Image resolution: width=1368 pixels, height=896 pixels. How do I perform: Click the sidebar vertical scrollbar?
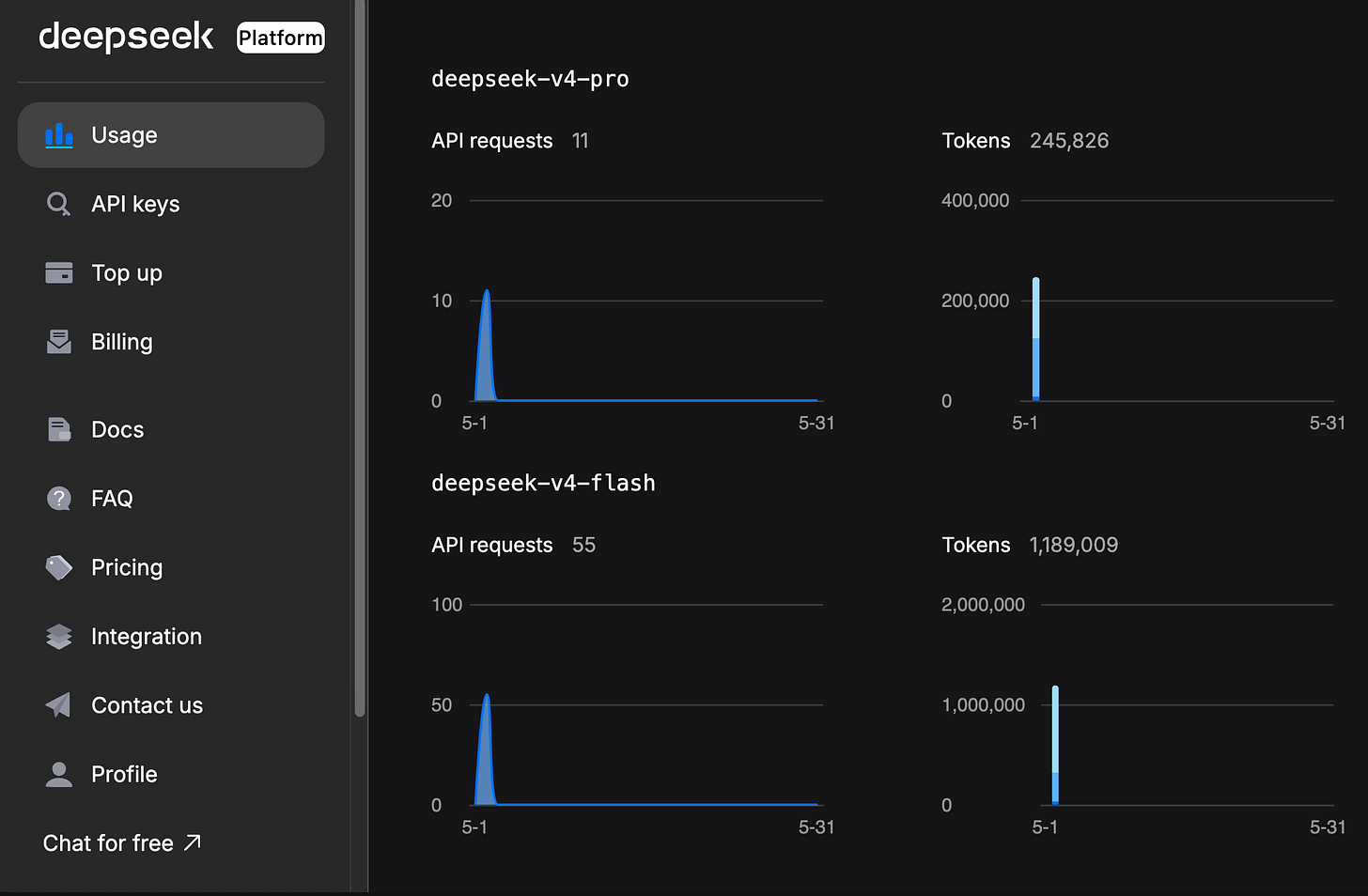point(360,357)
